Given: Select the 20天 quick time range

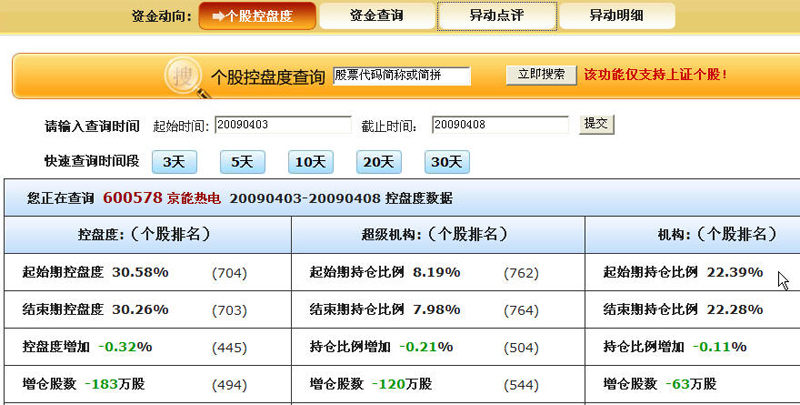Looking at the screenshot, I should (x=378, y=161).
